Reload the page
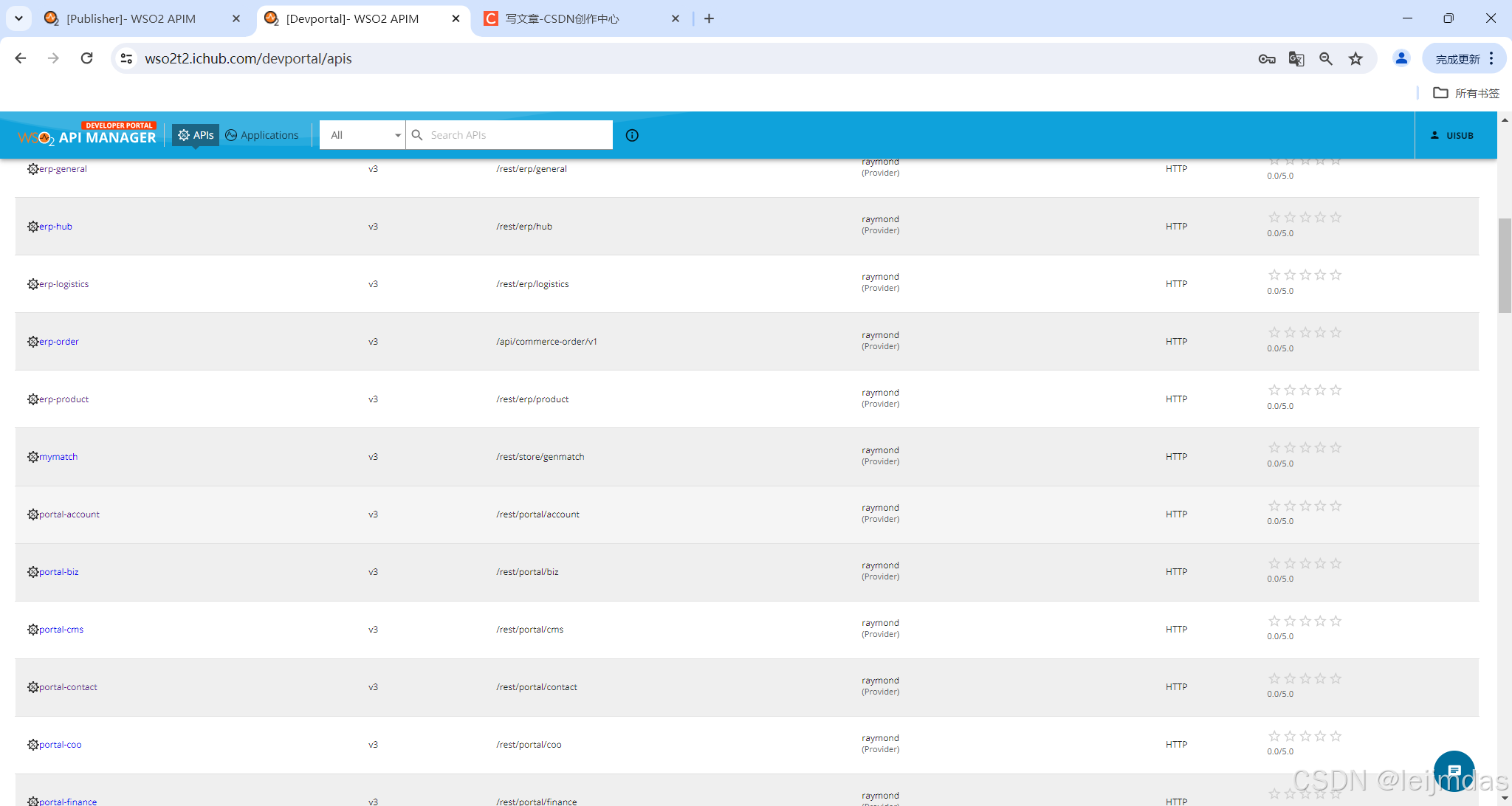 click(x=87, y=58)
